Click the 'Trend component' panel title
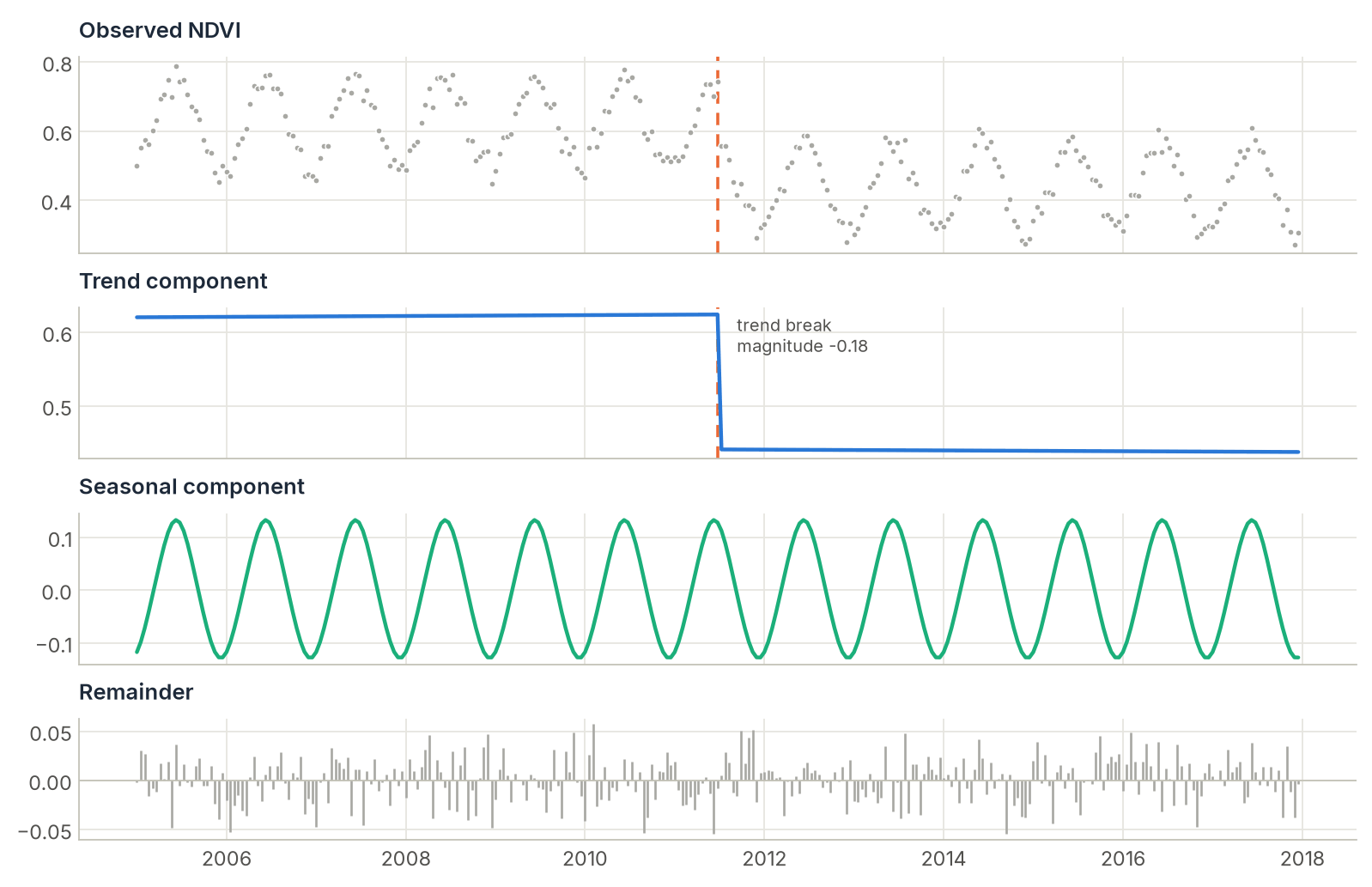Image resolution: width=1372 pixels, height=887 pixels. pyautogui.click(x=173, y=282)
